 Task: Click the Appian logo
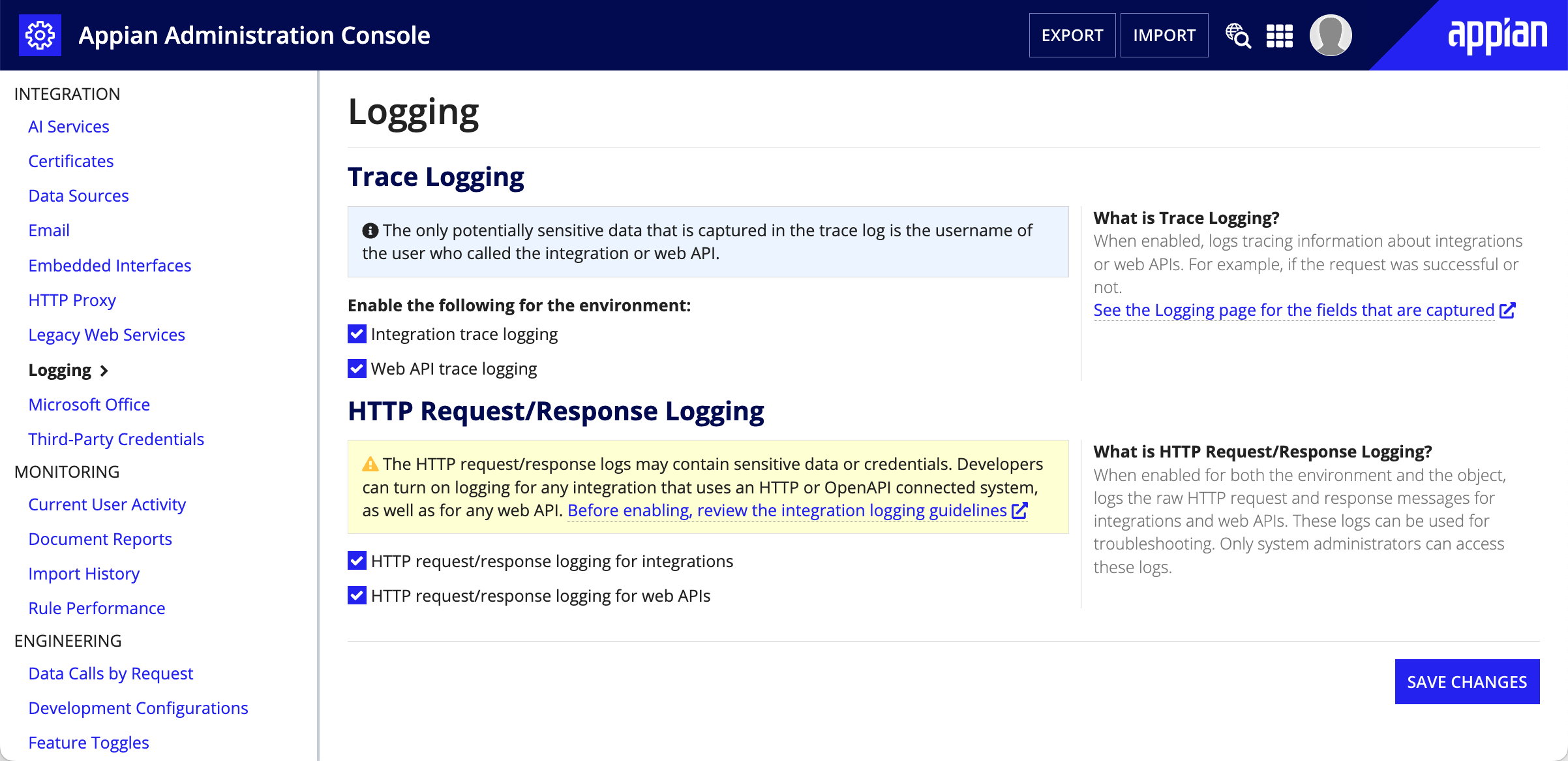pyautogui.click(x=1498, y=35)
